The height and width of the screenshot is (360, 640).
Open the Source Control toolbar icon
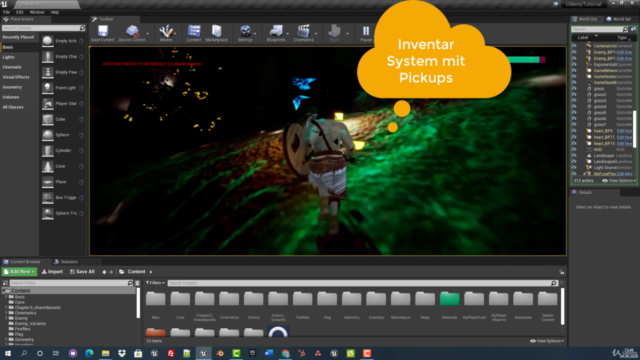(132, 31)
